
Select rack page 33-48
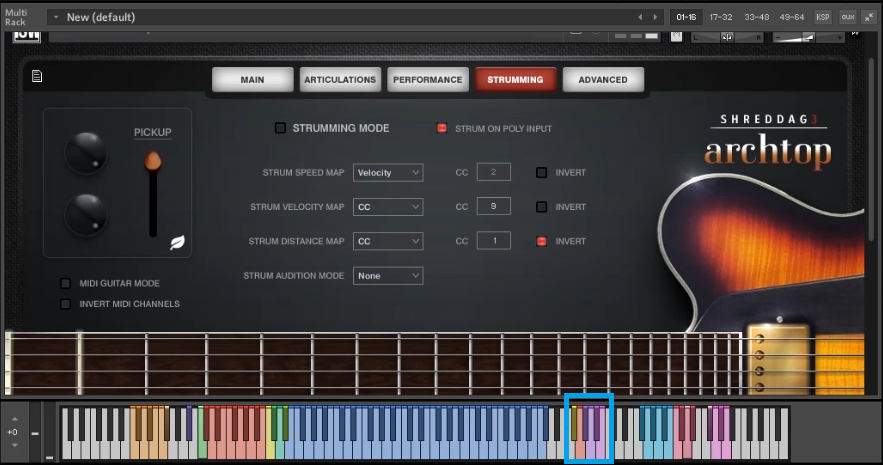tap(756, 17)
